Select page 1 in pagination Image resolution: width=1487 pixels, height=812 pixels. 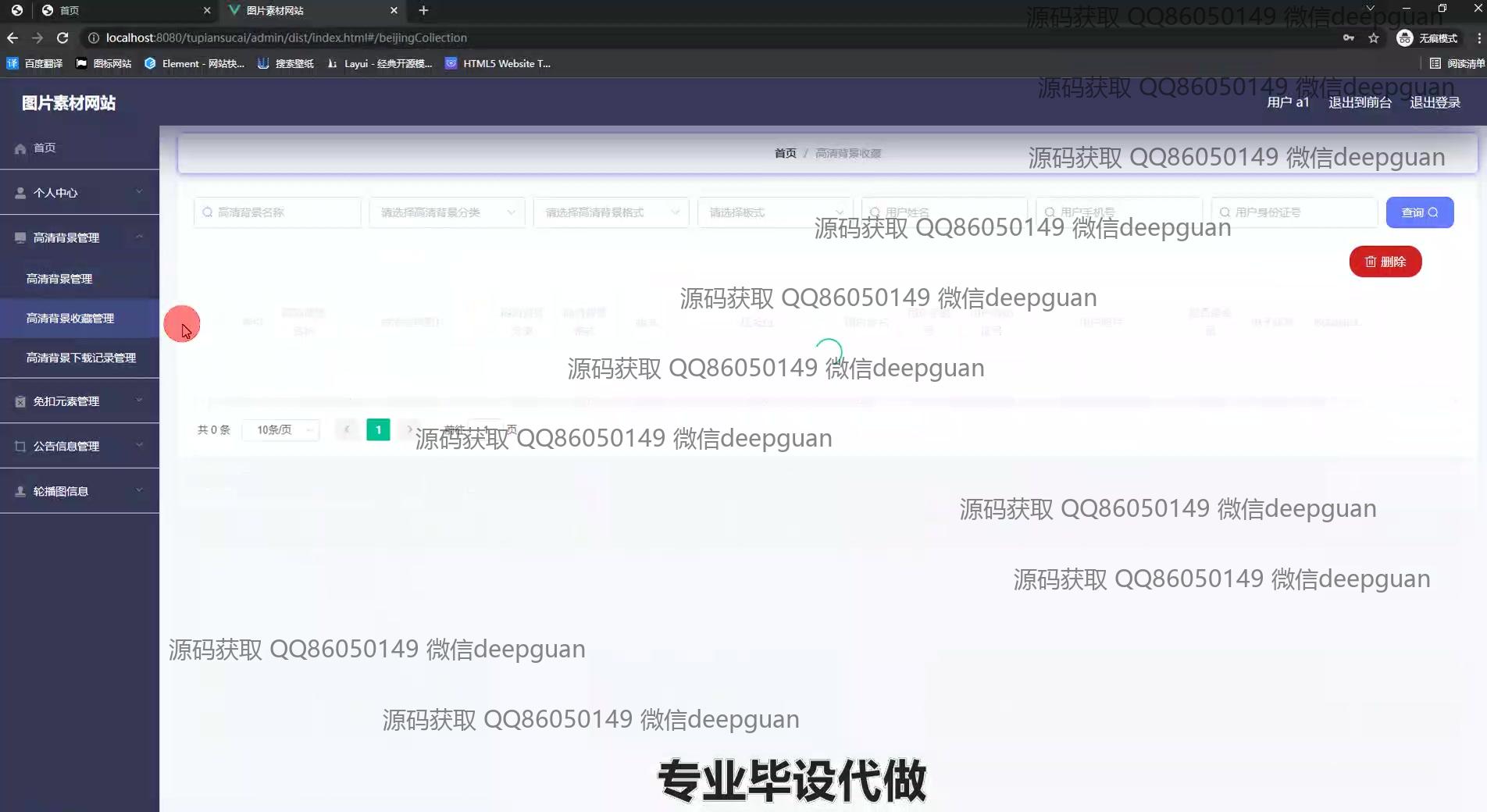tap(378, 429)
